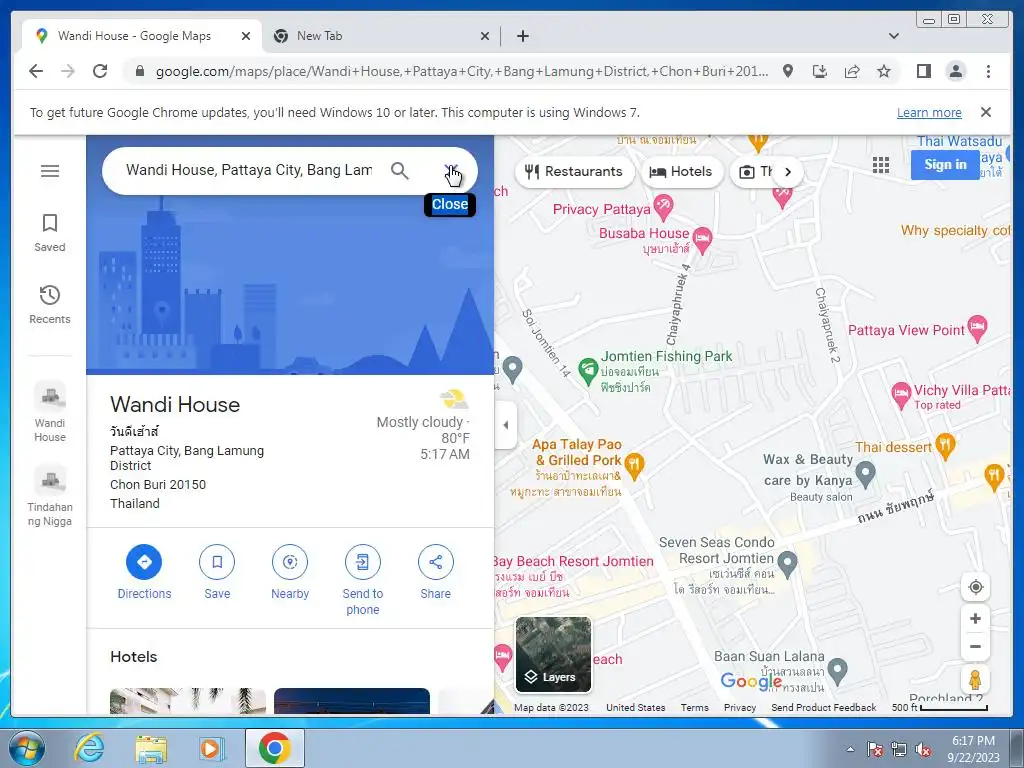Go back to previous page
Image resolution: width=1024 pixels, height=768 pixels.
click(x=36, y=71)
